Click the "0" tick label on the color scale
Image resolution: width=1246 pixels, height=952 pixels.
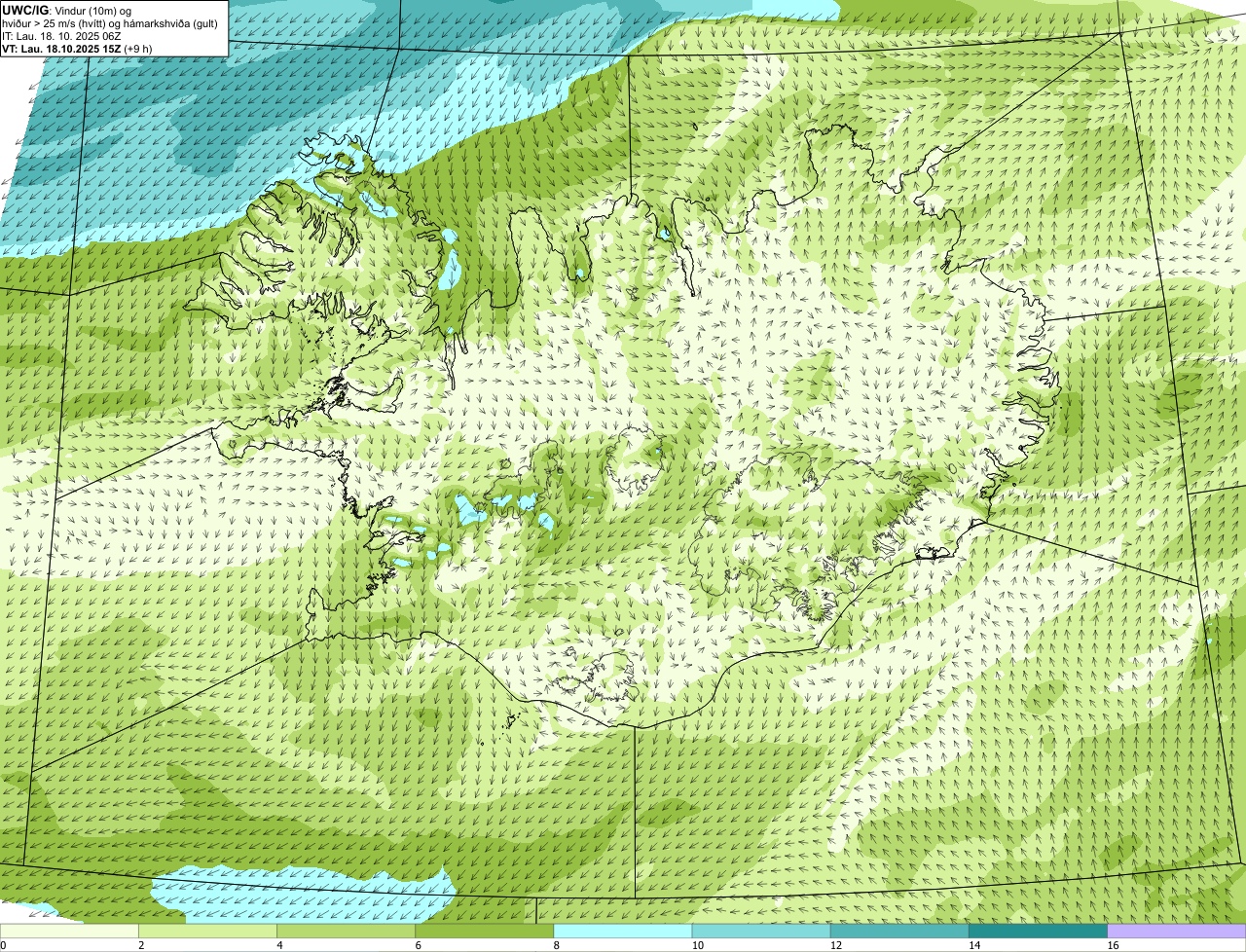click(x=3, y=945)
